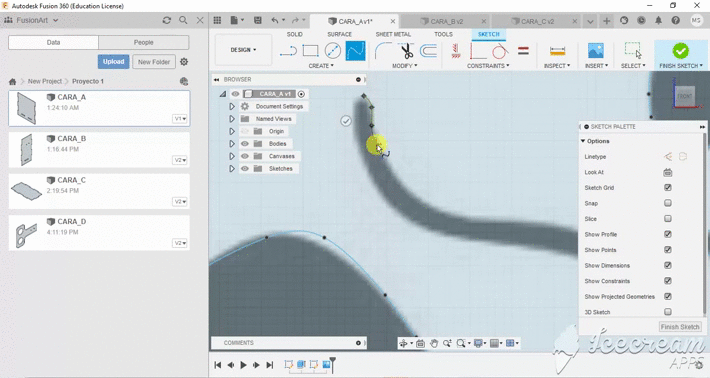Expand Named Views node
710x378 pixels.
232,119
